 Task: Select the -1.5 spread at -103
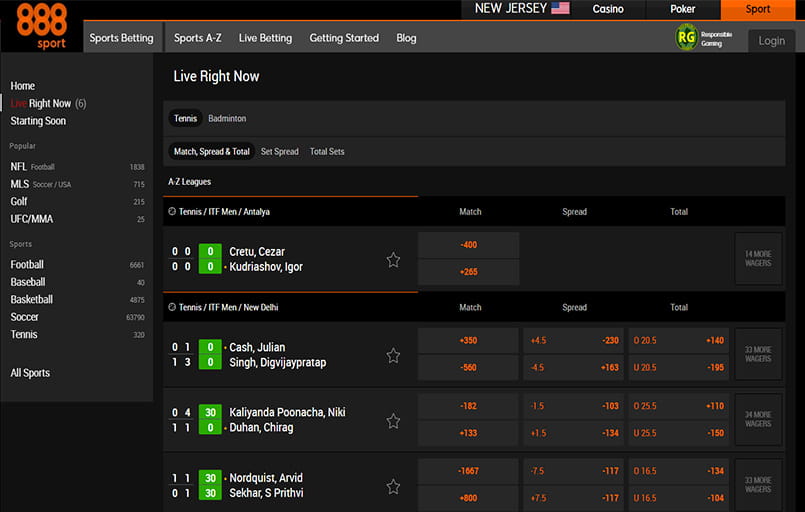coord(574,406)
